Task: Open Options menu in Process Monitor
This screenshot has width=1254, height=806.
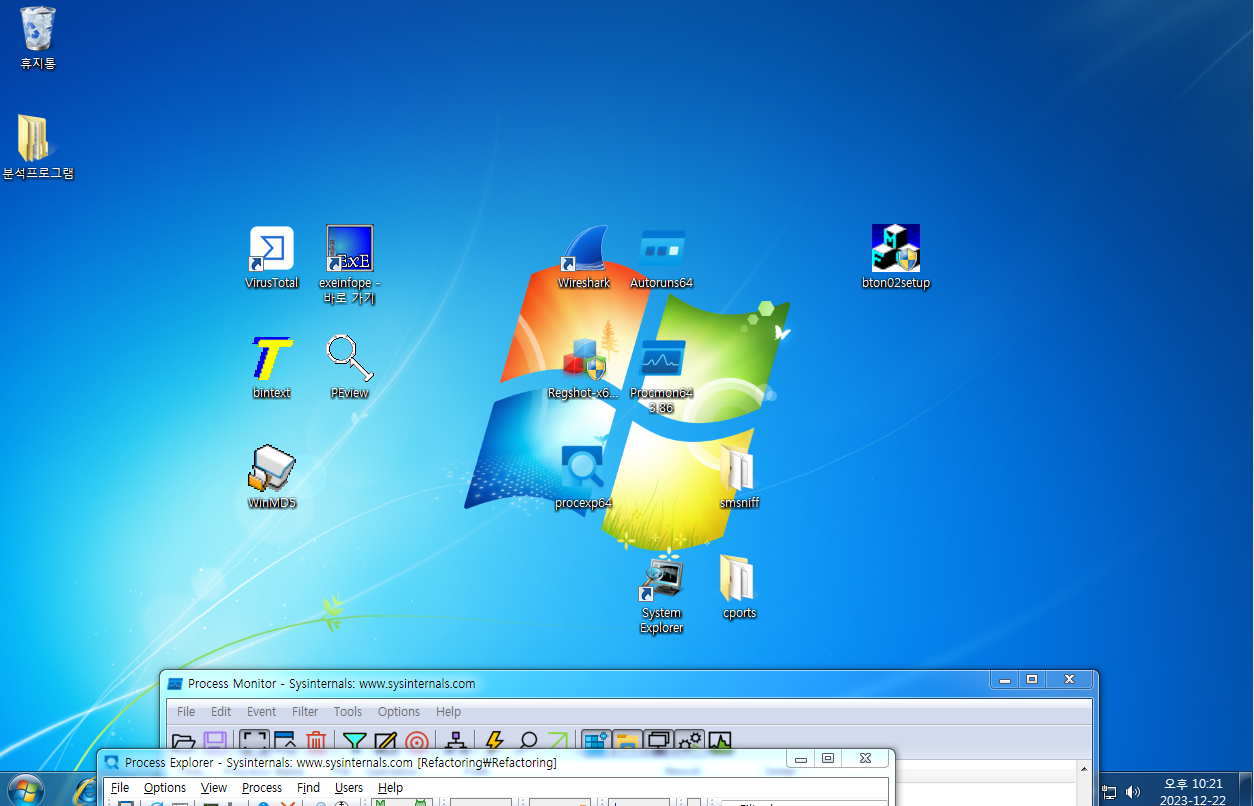Action: (x=399, y=712)
